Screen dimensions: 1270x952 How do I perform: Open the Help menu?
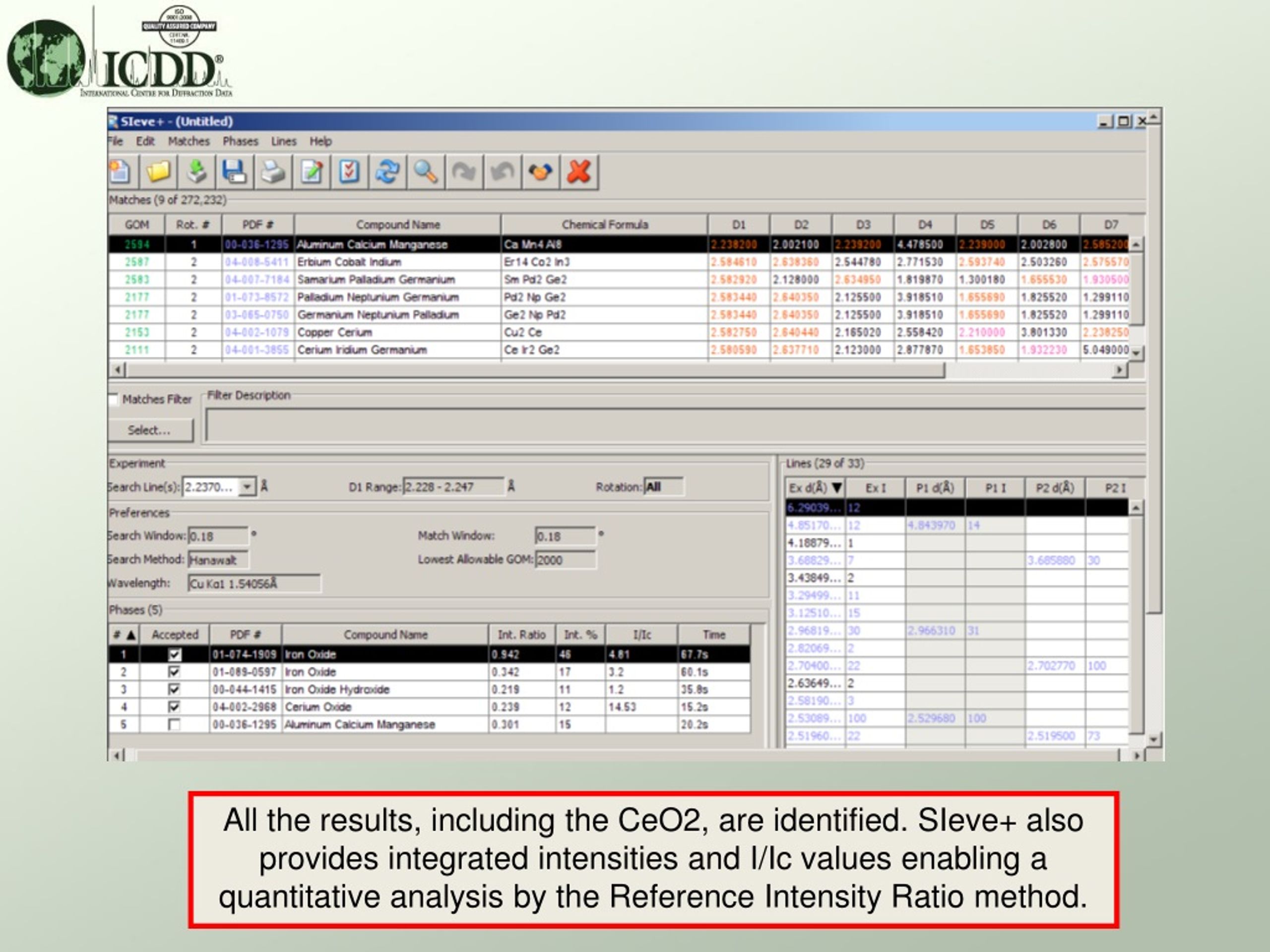pos(320,141)
